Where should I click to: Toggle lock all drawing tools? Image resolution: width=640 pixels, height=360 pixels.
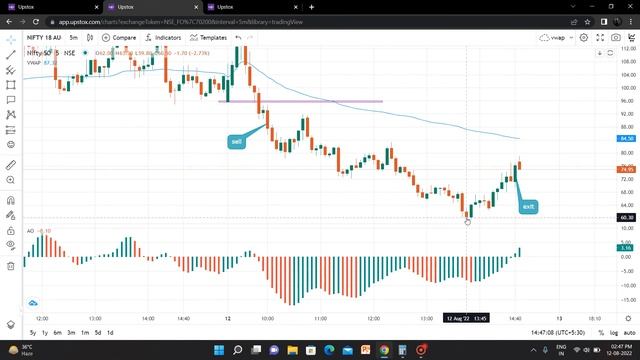pyautogui.click(x=11, y=231)
